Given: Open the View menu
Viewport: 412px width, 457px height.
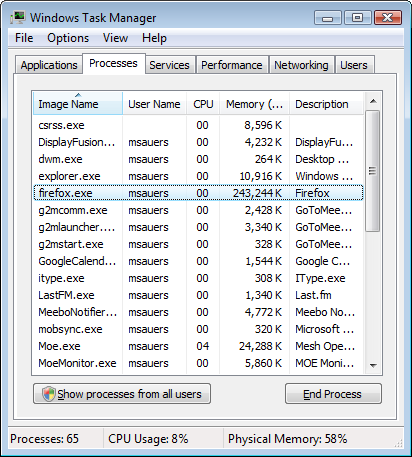Looking at the screenshot, I should coord(115,38).
